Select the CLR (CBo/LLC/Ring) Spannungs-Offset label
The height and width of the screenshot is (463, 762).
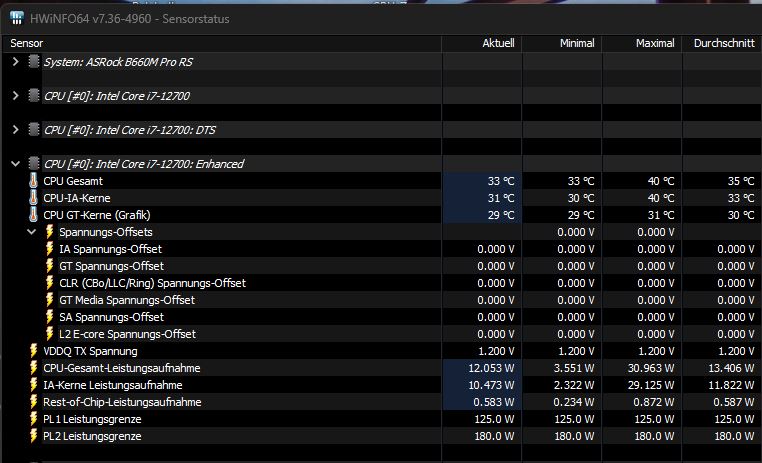(153, 283)
